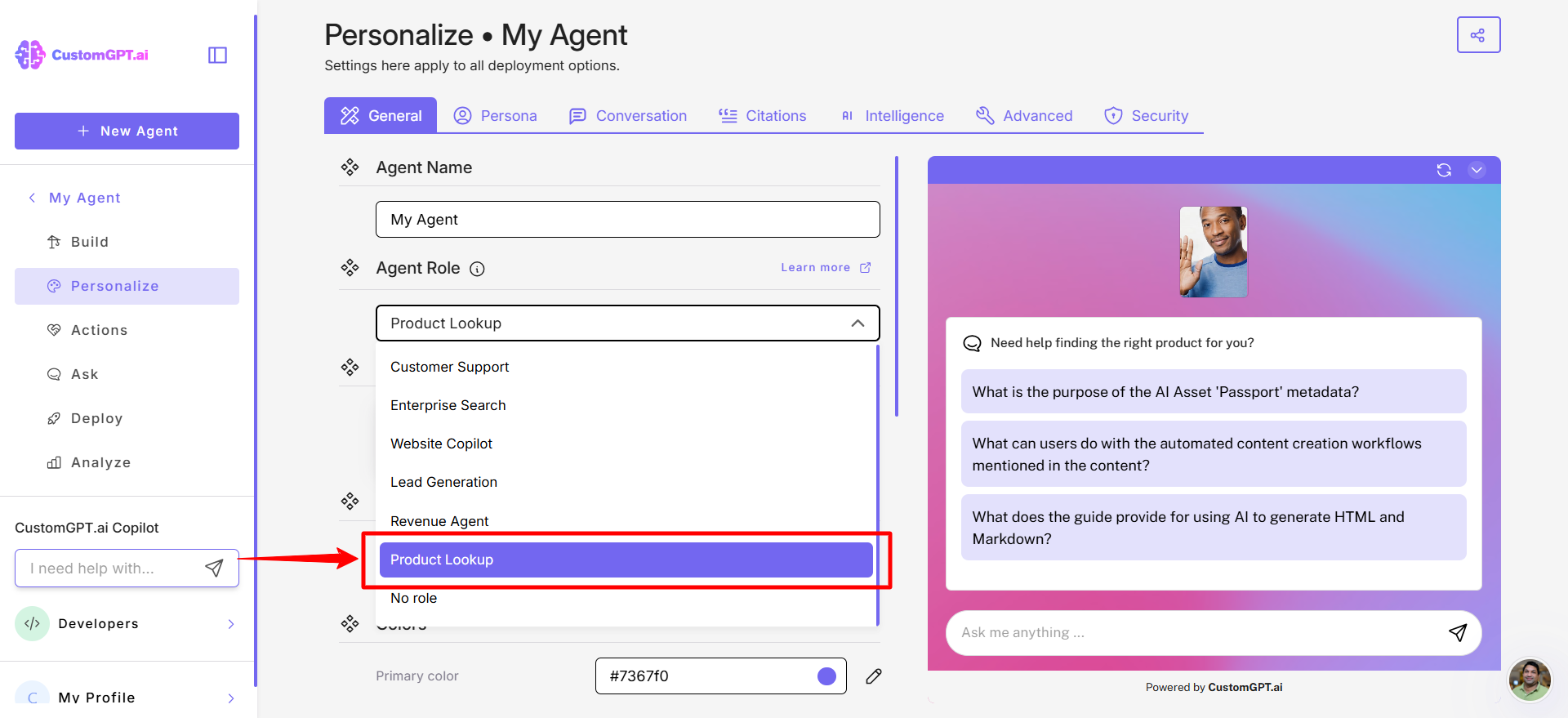Send the preview chat message
The image size is (1568, 718).
point(1458,632)
